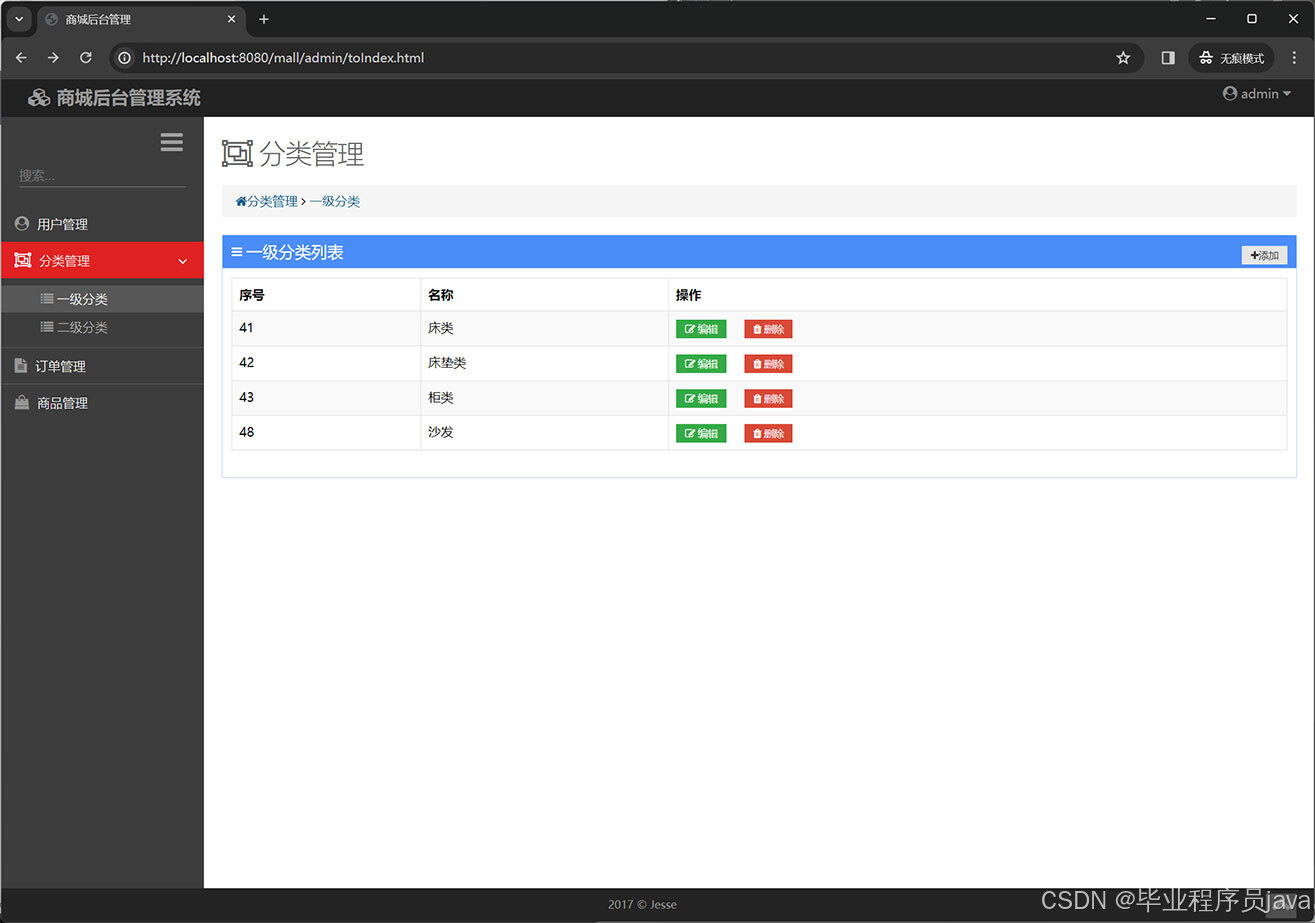Click the 商城后台管理系统 header title

click(x=129, y=97)
